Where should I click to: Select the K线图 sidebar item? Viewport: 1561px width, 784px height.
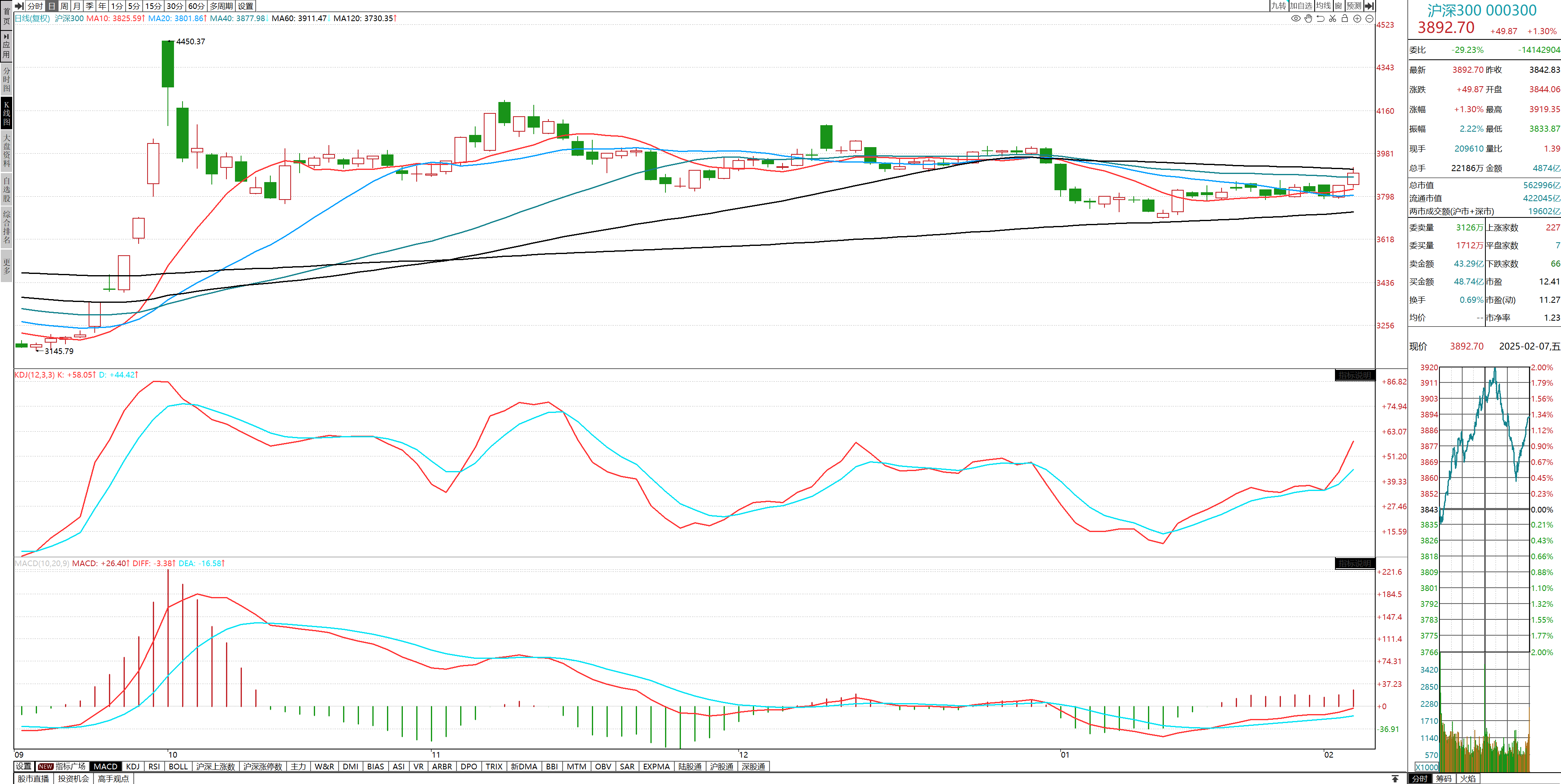6,113
